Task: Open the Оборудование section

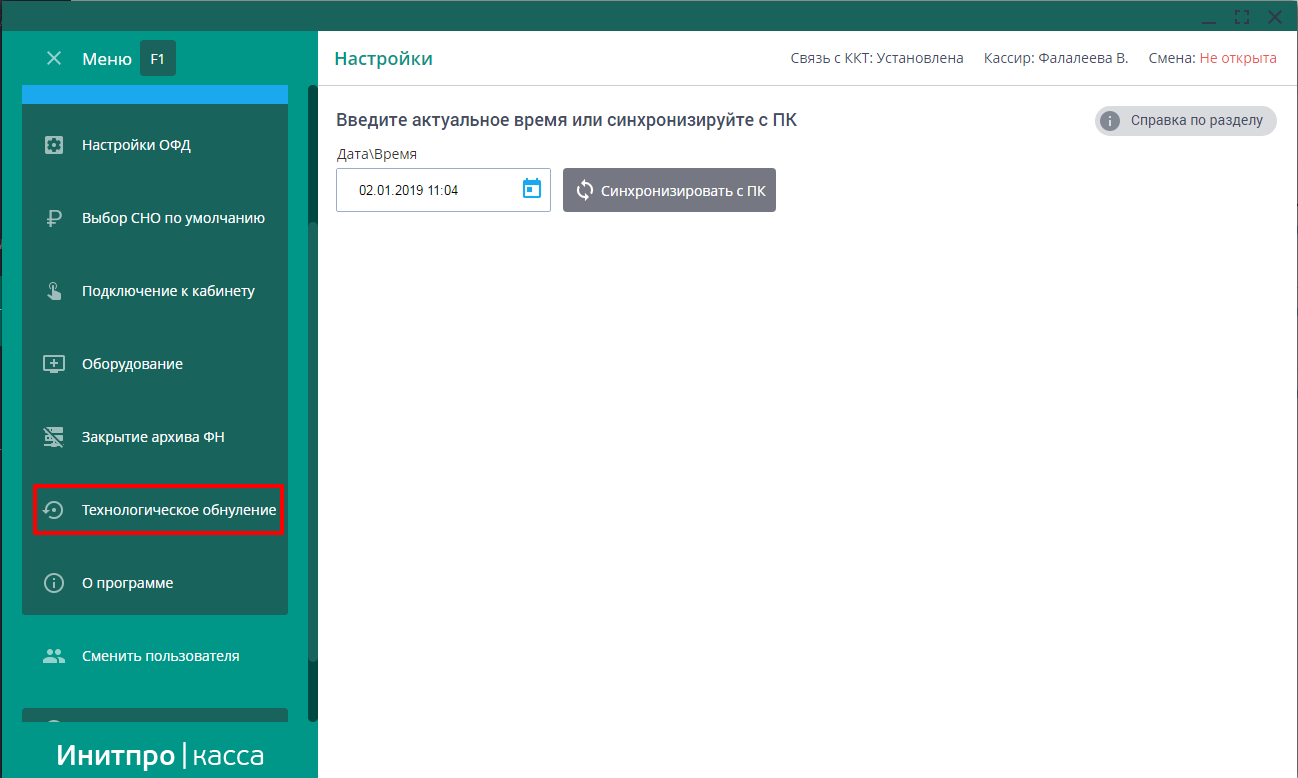Action: coord(155,364)
